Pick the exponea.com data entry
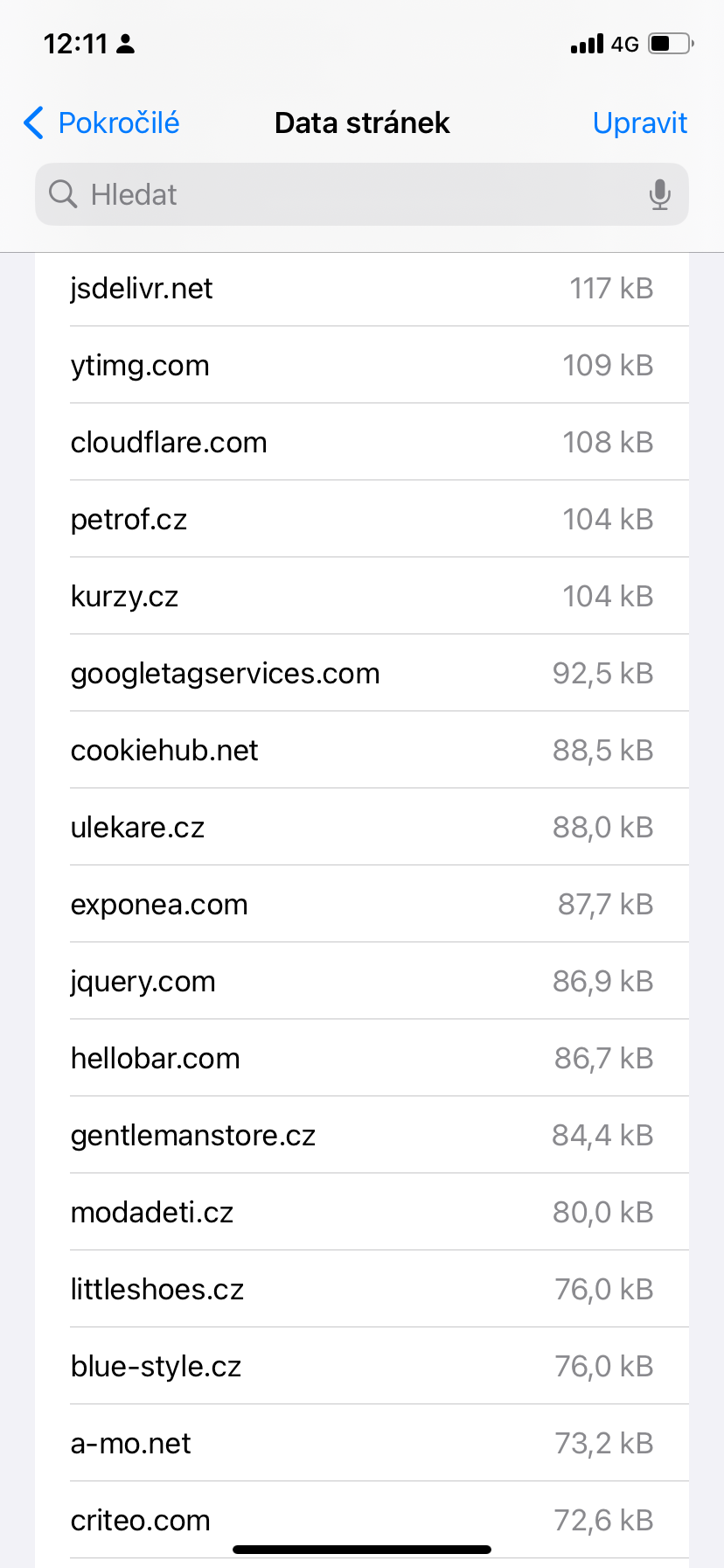 coord(362,905)
